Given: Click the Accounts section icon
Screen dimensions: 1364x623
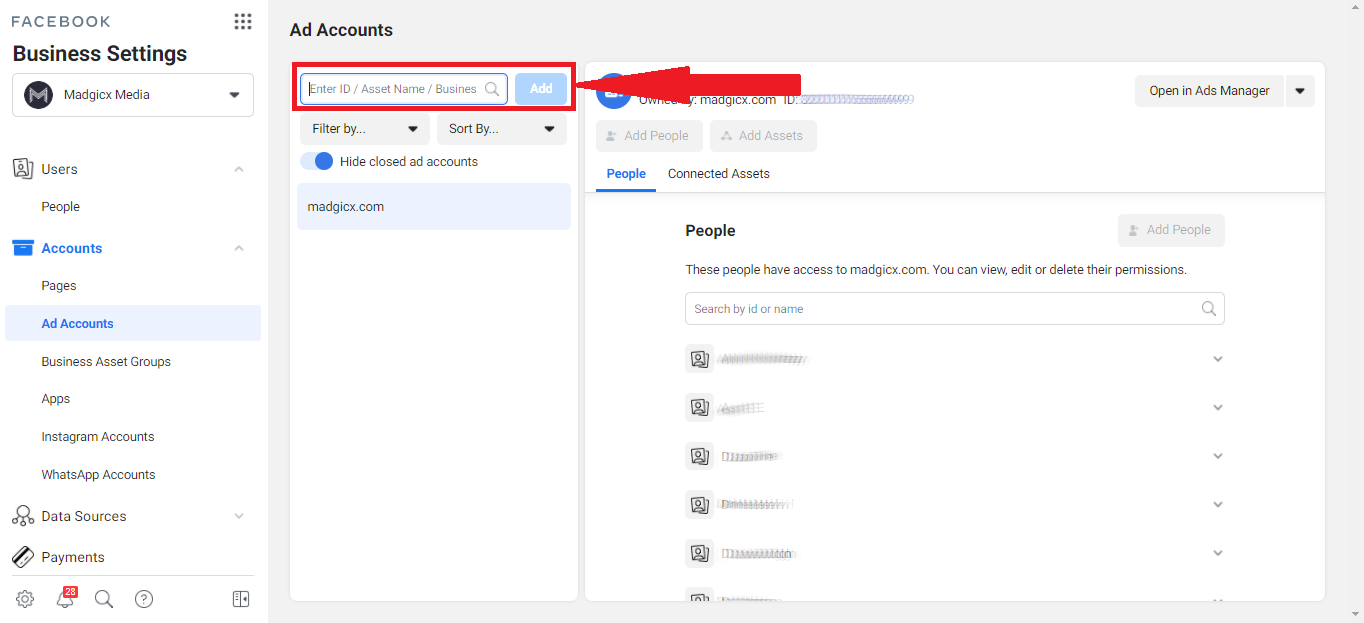Looking at the screenshot, I should tap(22, 248).
